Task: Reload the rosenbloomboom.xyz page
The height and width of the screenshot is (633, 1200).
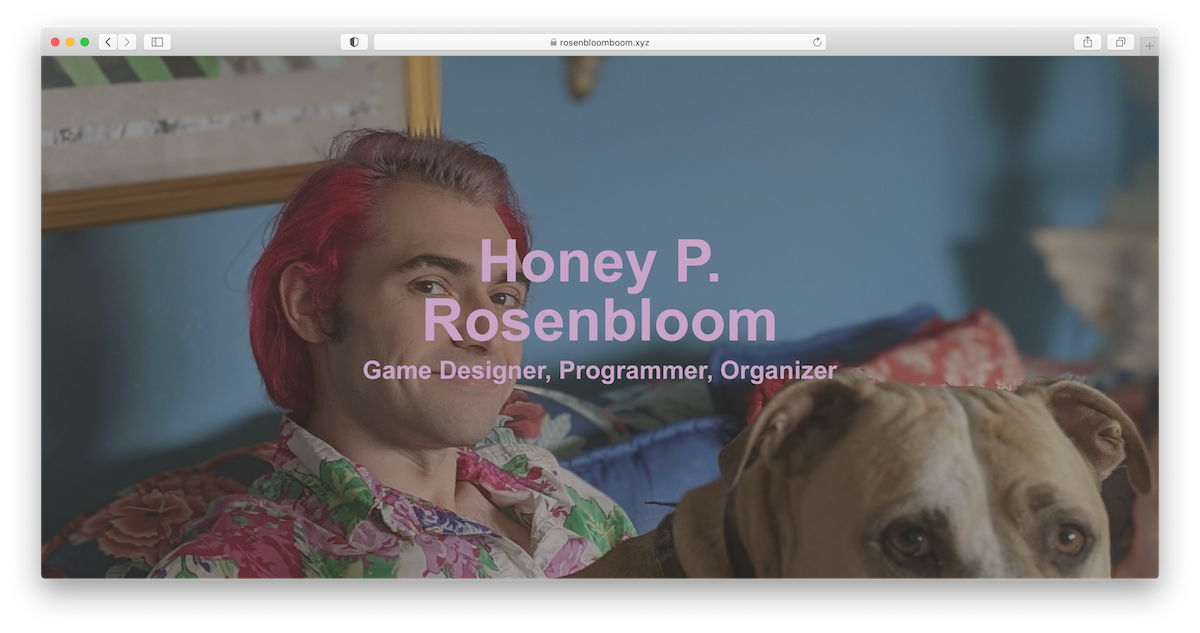Action: click(817, 42)
